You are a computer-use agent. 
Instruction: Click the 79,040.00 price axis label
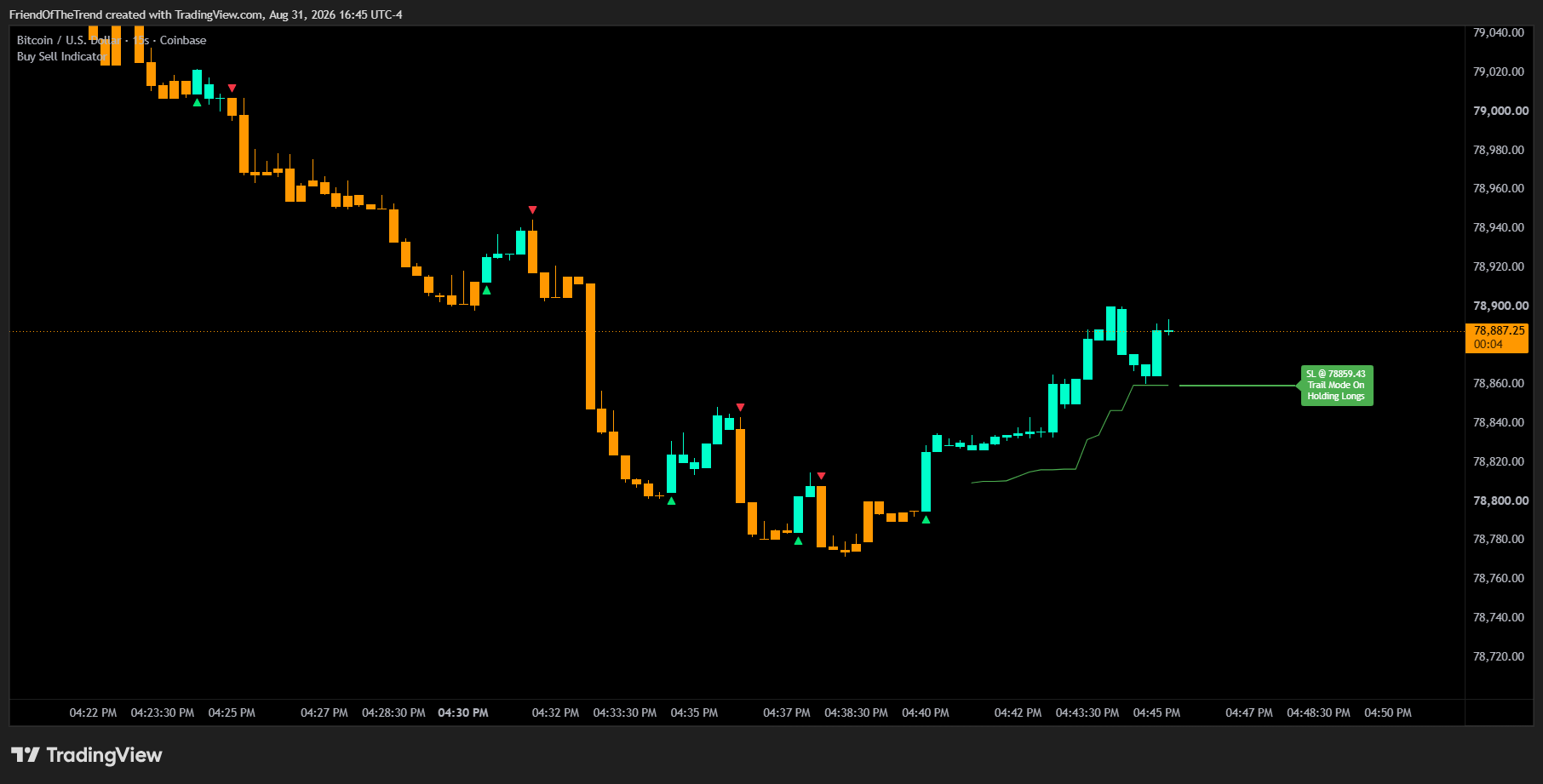(1499, 32)
